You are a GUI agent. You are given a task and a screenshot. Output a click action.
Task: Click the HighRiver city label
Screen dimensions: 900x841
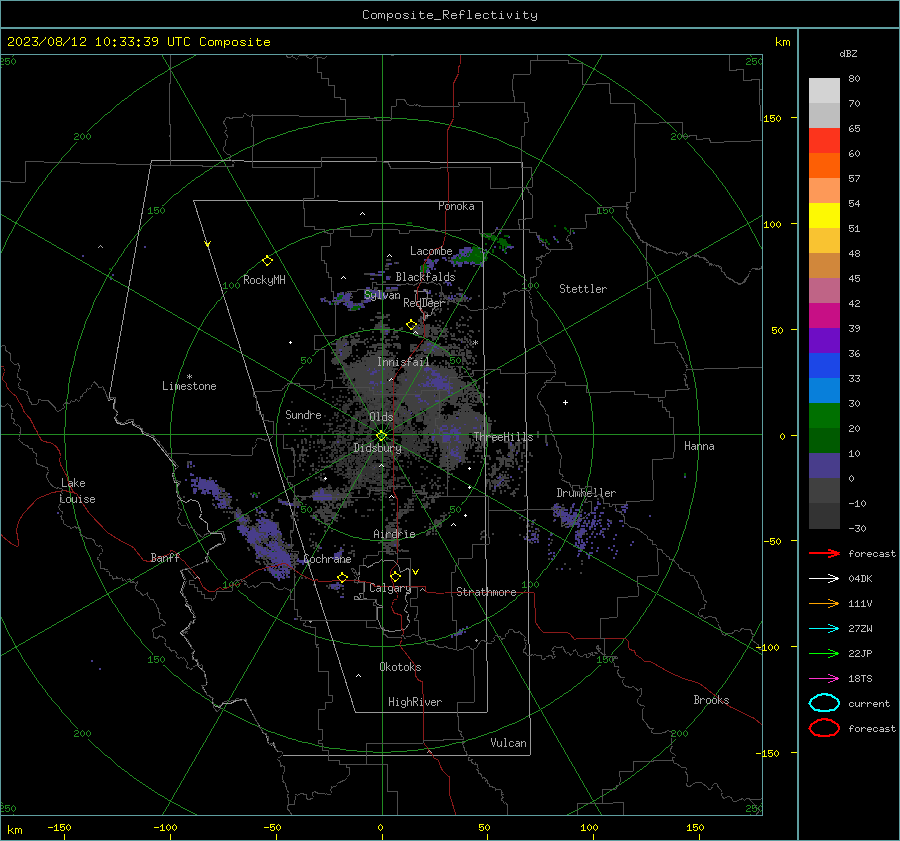coord(415,702)
